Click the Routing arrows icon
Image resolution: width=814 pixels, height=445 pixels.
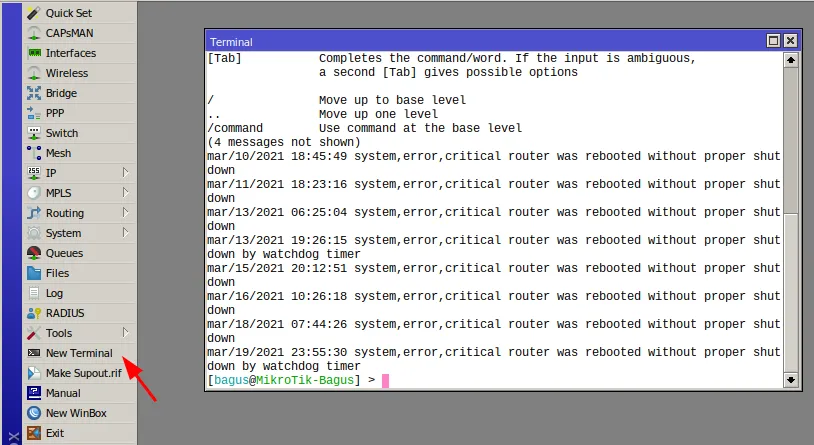pyautogui.click(x=34, y=213)
